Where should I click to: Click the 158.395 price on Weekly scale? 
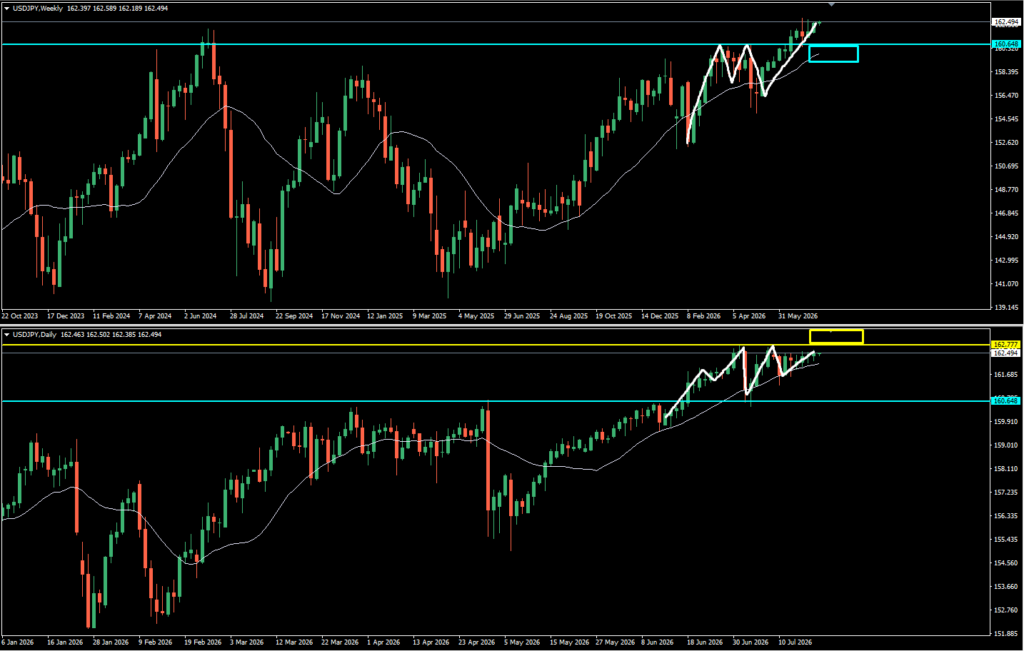click(x=1006, y=72)
